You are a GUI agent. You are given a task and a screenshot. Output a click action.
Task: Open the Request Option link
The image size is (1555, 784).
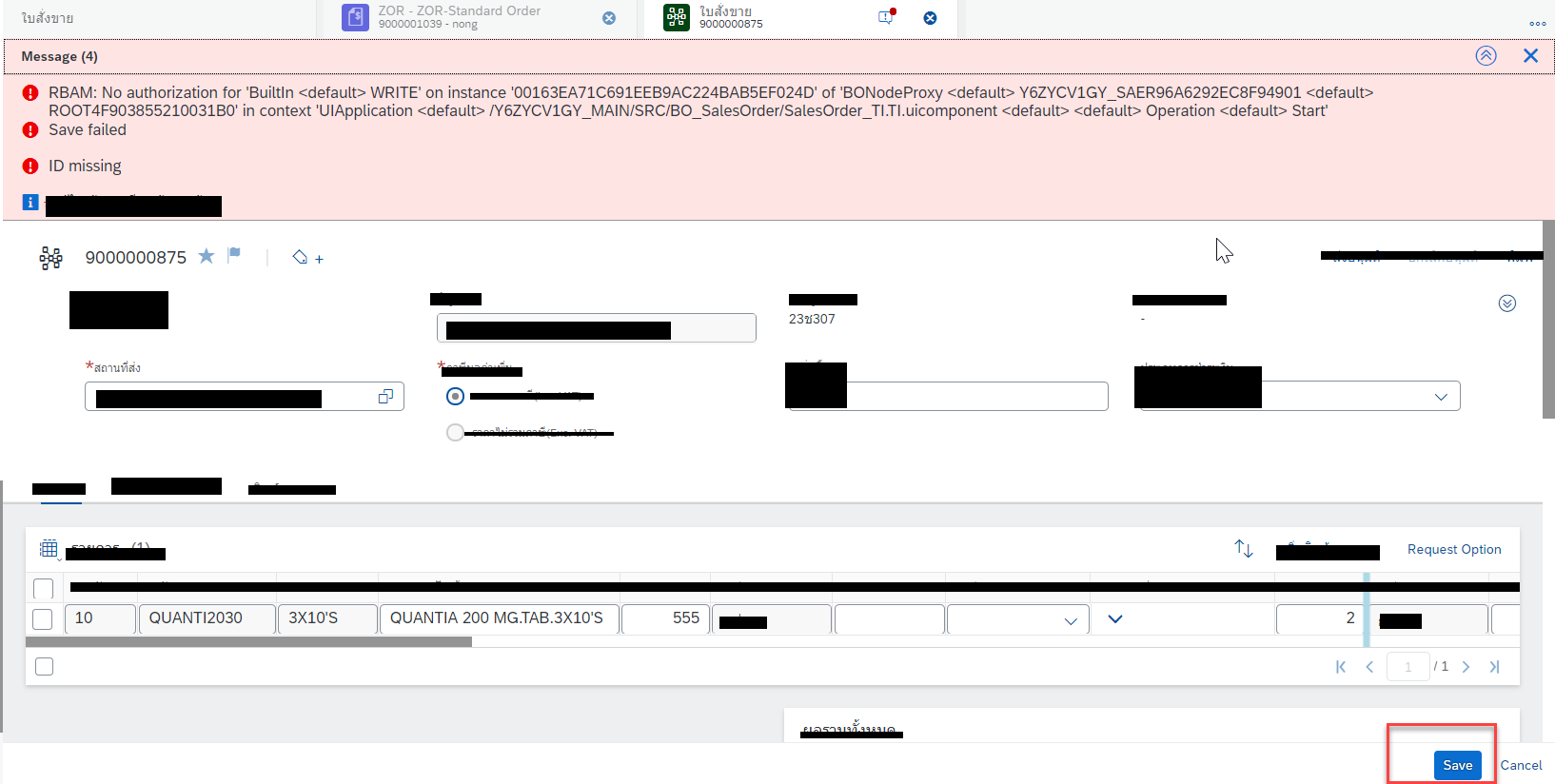1454,549
